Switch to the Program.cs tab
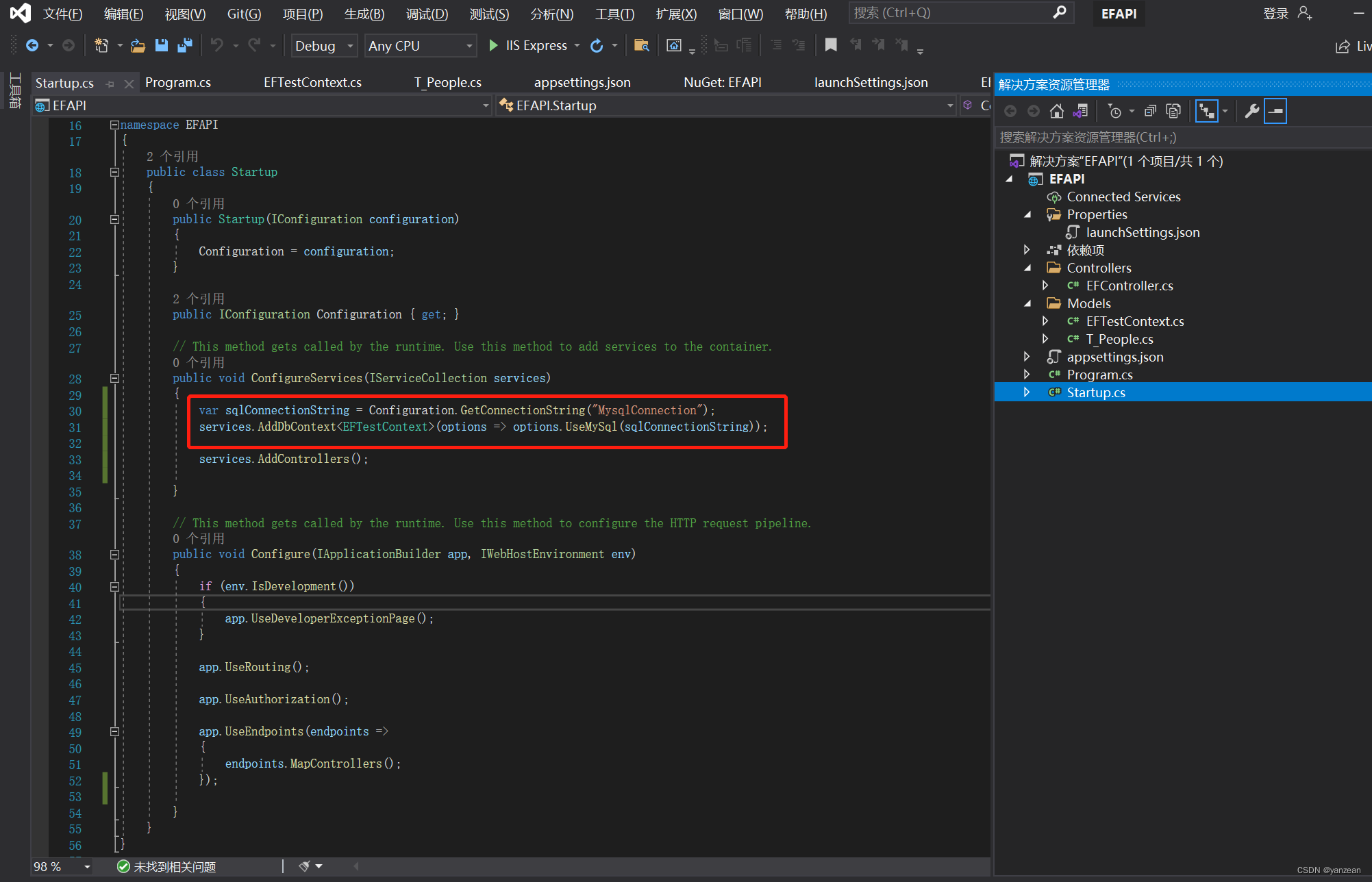 (178, 83)
